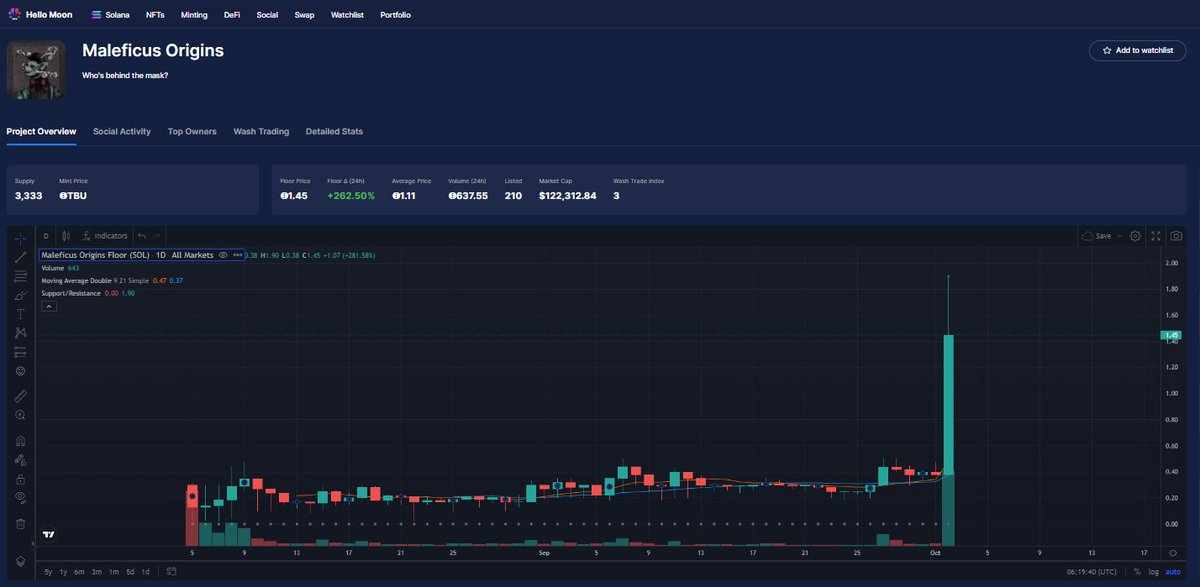1200x587 pixels.
Task: Toggle magnet mode for drawings
Action: [x=20, y=441]
